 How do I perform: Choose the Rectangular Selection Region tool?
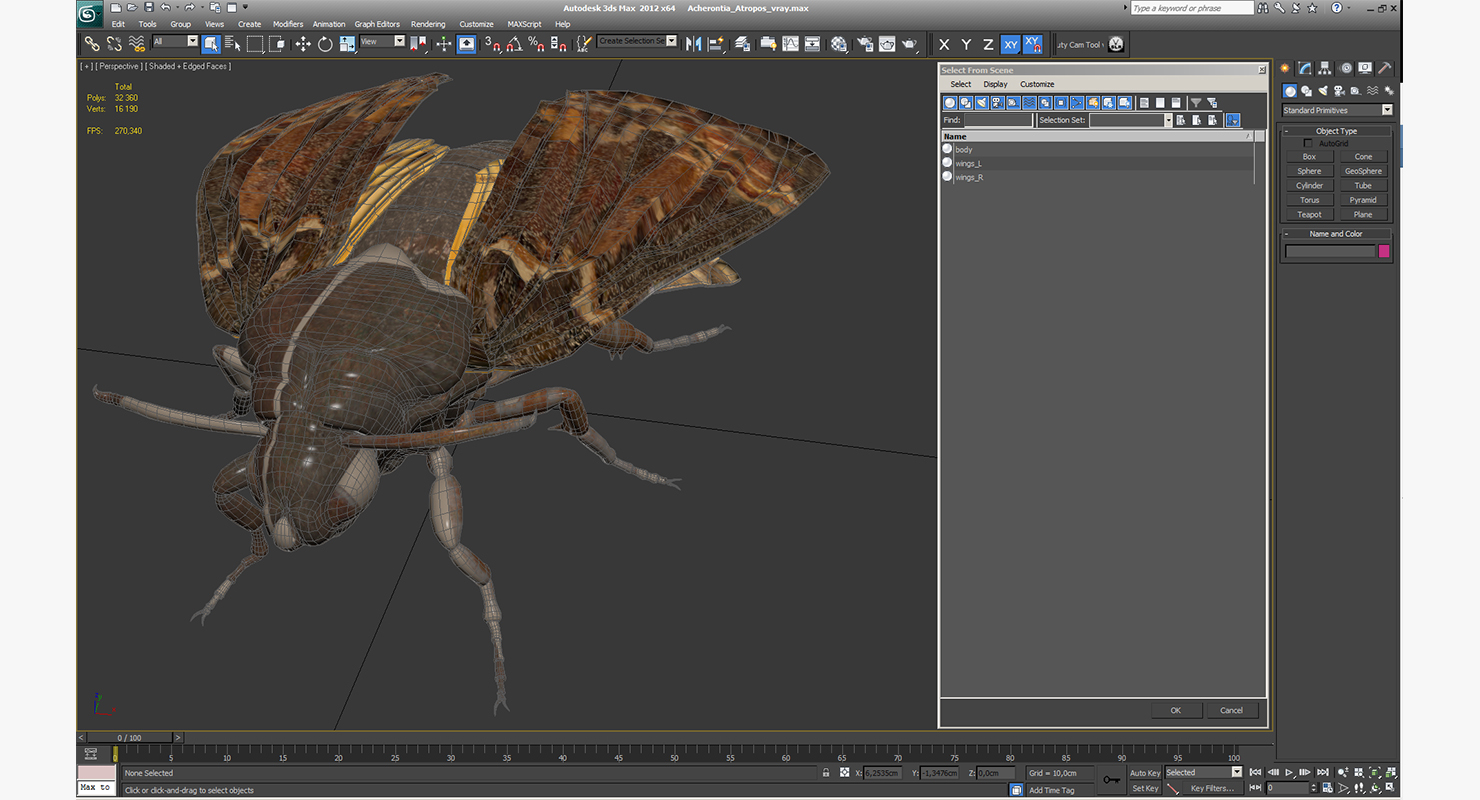point(255,44)
